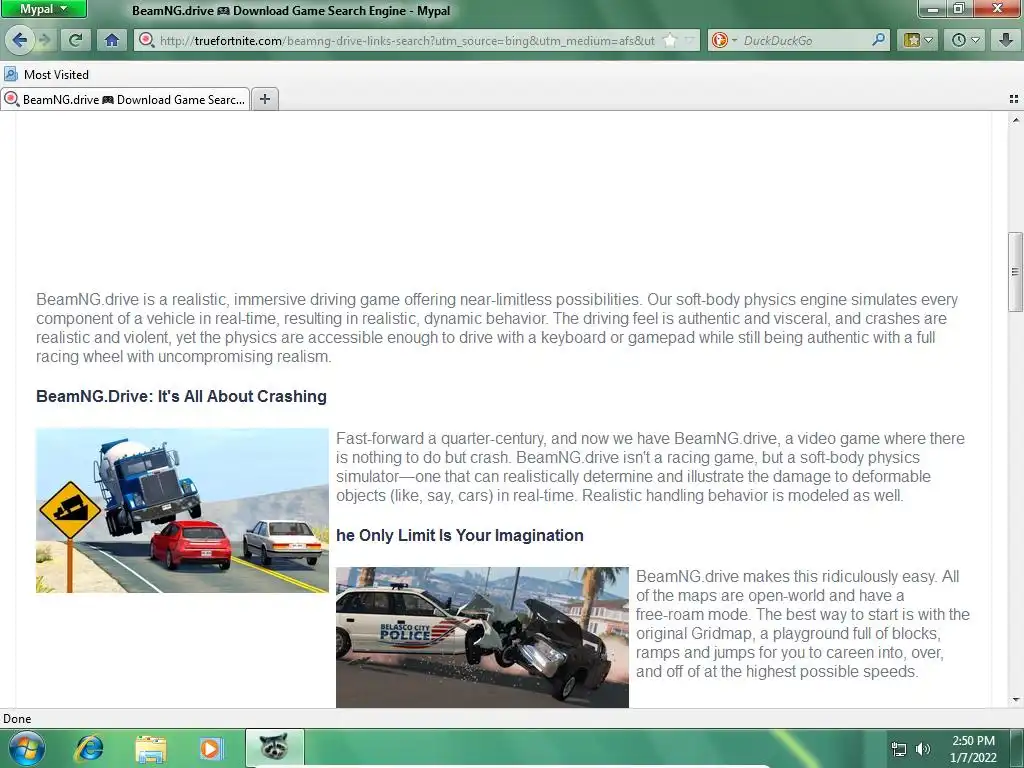The height and width of the screenshot is (768, 1024).
Task: Open the Most Visited bookmarks folder
Action: pyautogui.click(x=46, y=74)
